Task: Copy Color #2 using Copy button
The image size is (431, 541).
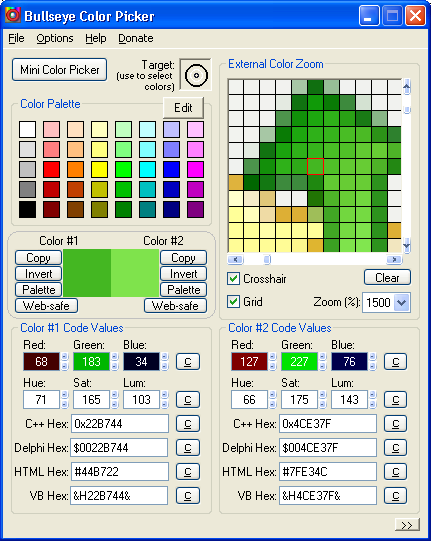Action: tap(183, 258)
